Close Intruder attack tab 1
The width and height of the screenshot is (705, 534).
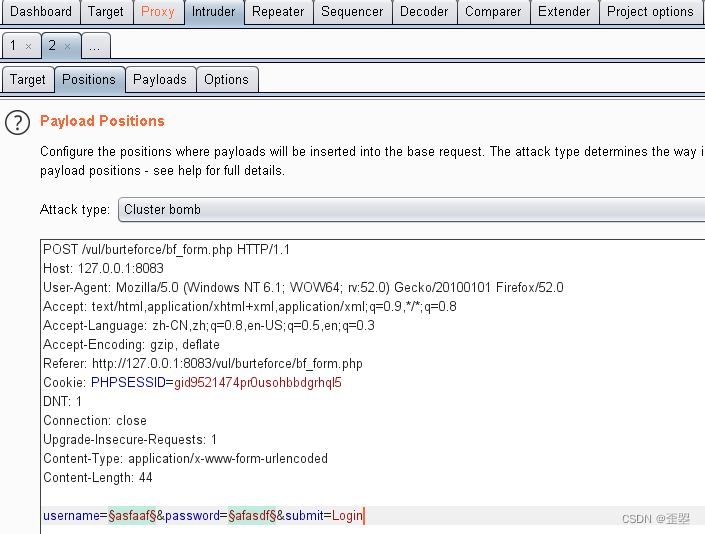(x=28, y=46)
